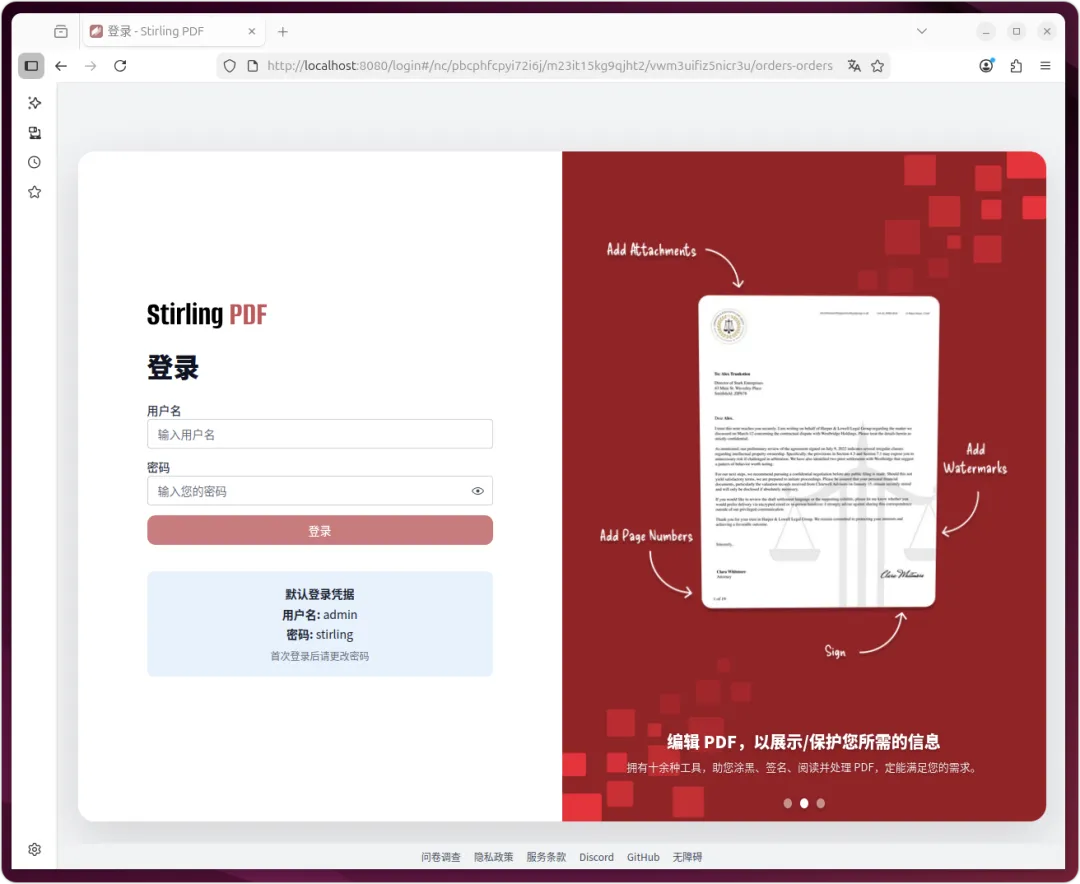
Task: Open history clock icon in sidebar
Action: (x=34, y=163)
